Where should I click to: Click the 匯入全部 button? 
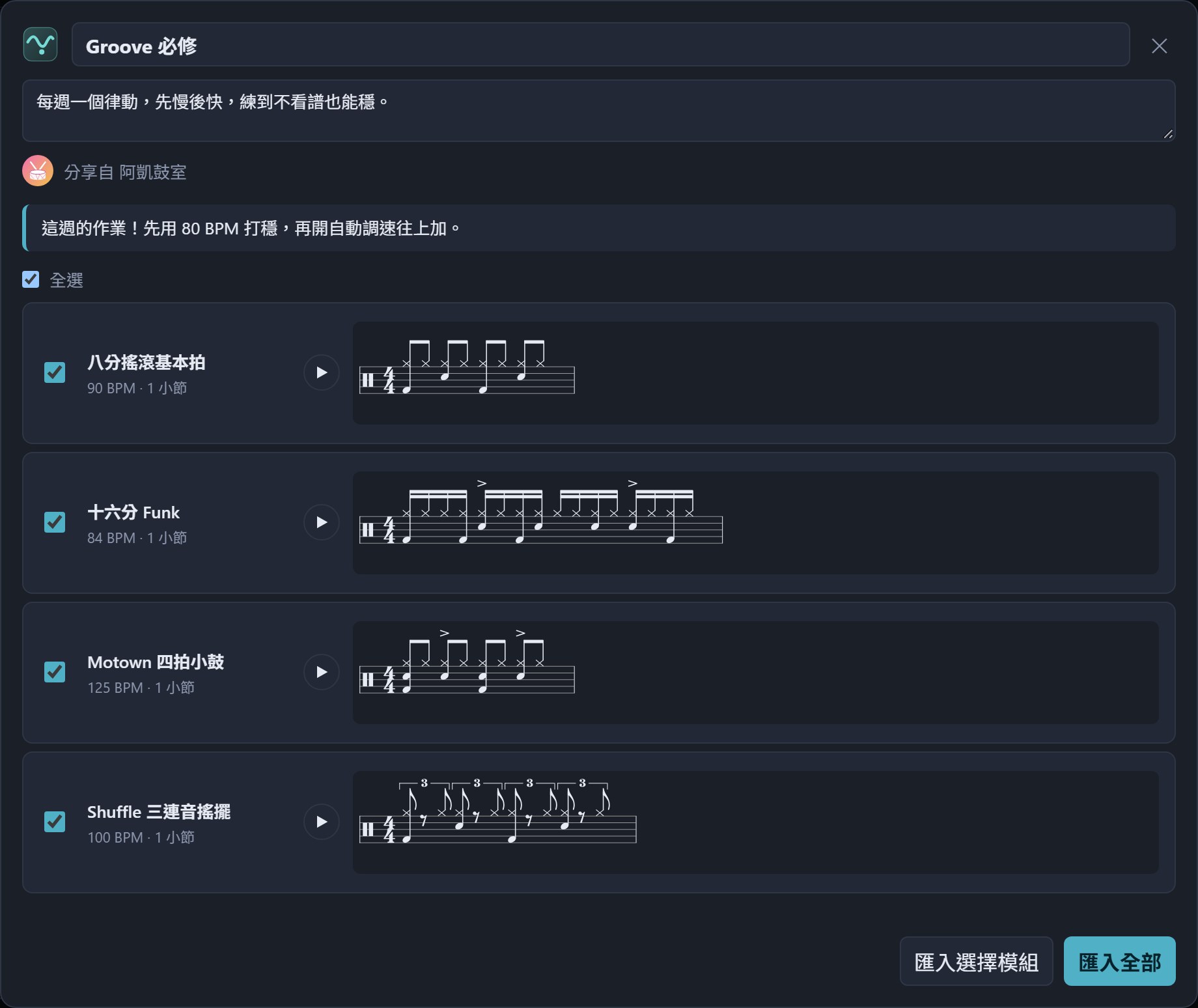click(1119, 962)
